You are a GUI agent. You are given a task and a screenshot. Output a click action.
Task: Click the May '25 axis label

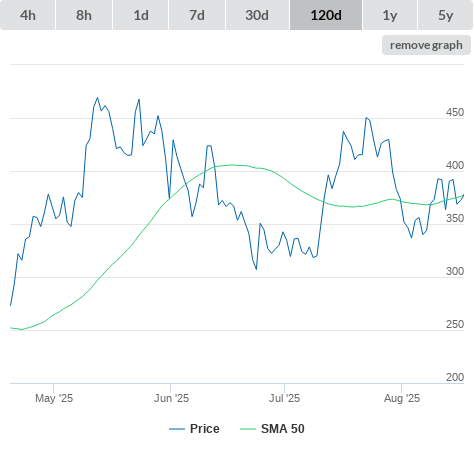(x=54, y=398)
